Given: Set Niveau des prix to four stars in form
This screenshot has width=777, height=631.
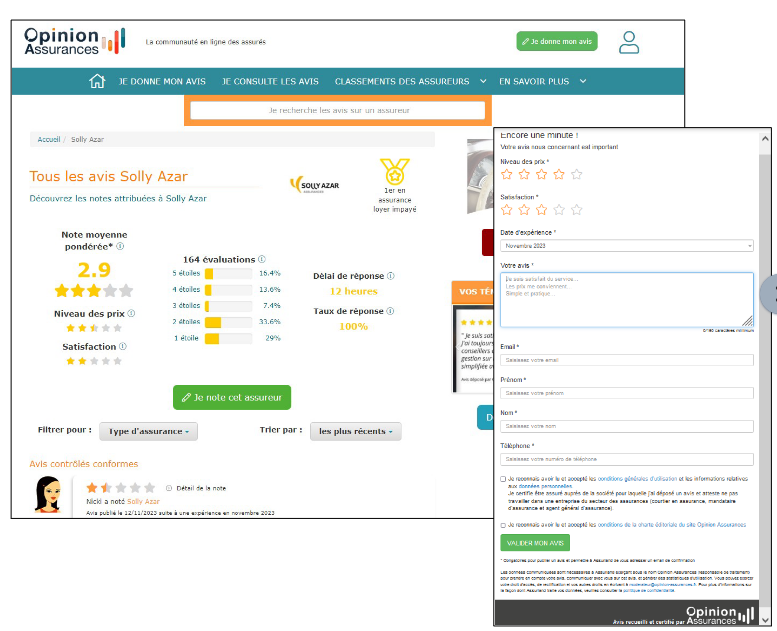Looking at the screenshot, I should (558, 174).
